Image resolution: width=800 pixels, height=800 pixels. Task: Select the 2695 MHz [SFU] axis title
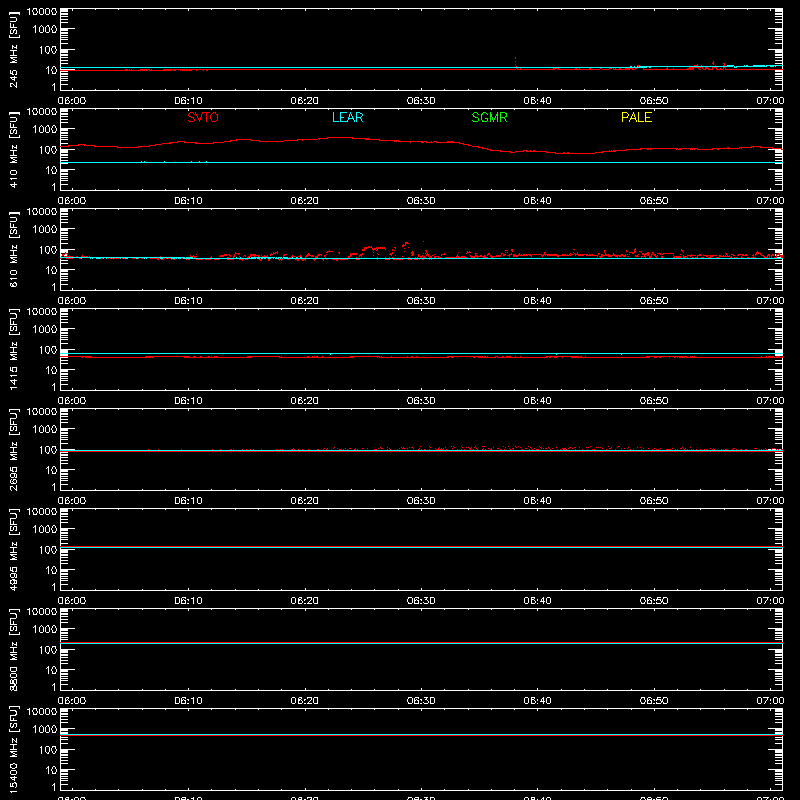(13, 449)
